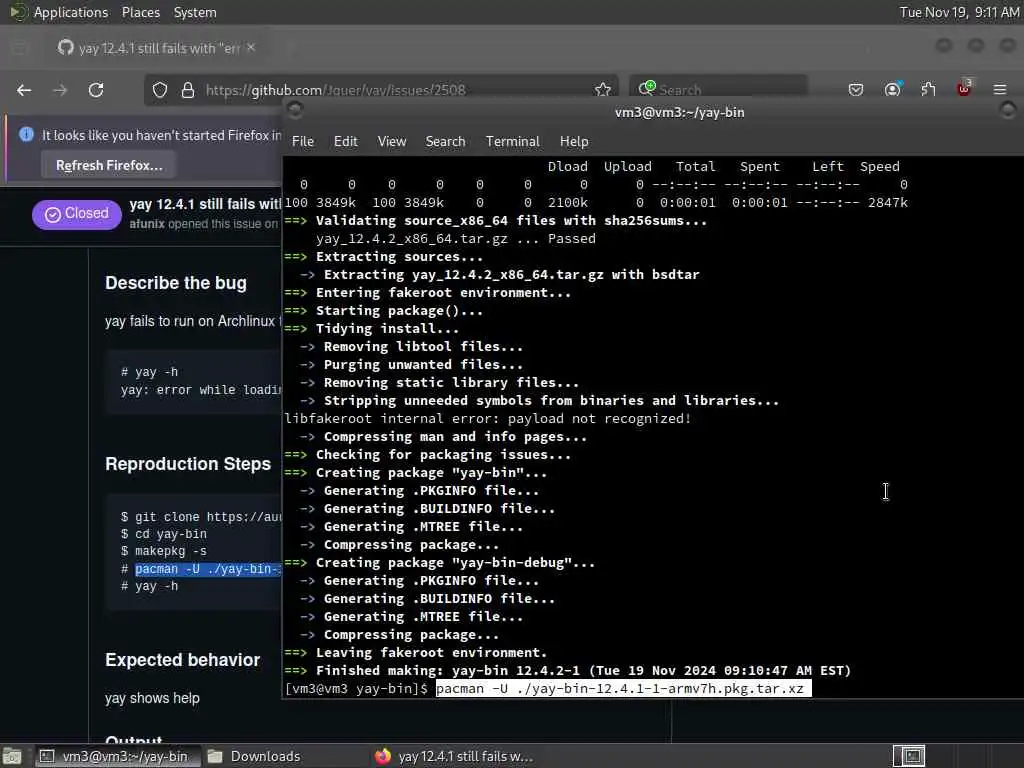Image resolution: width=1024 pixels, height=768 pixels.
Task: Click the info icon in notification bar
Action: [x=26, y=135]
